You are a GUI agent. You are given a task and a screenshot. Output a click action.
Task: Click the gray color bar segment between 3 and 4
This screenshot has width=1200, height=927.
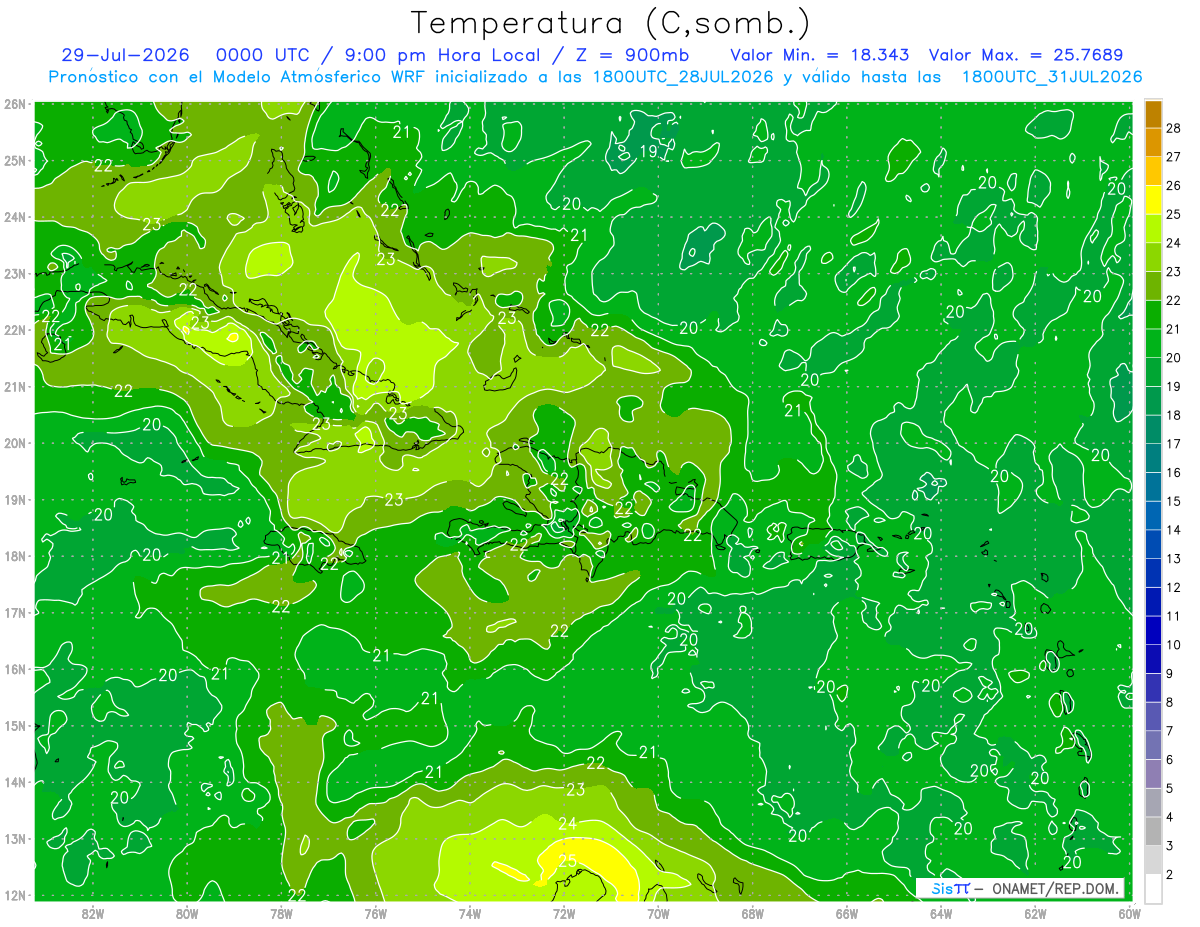pos(1153,831)
